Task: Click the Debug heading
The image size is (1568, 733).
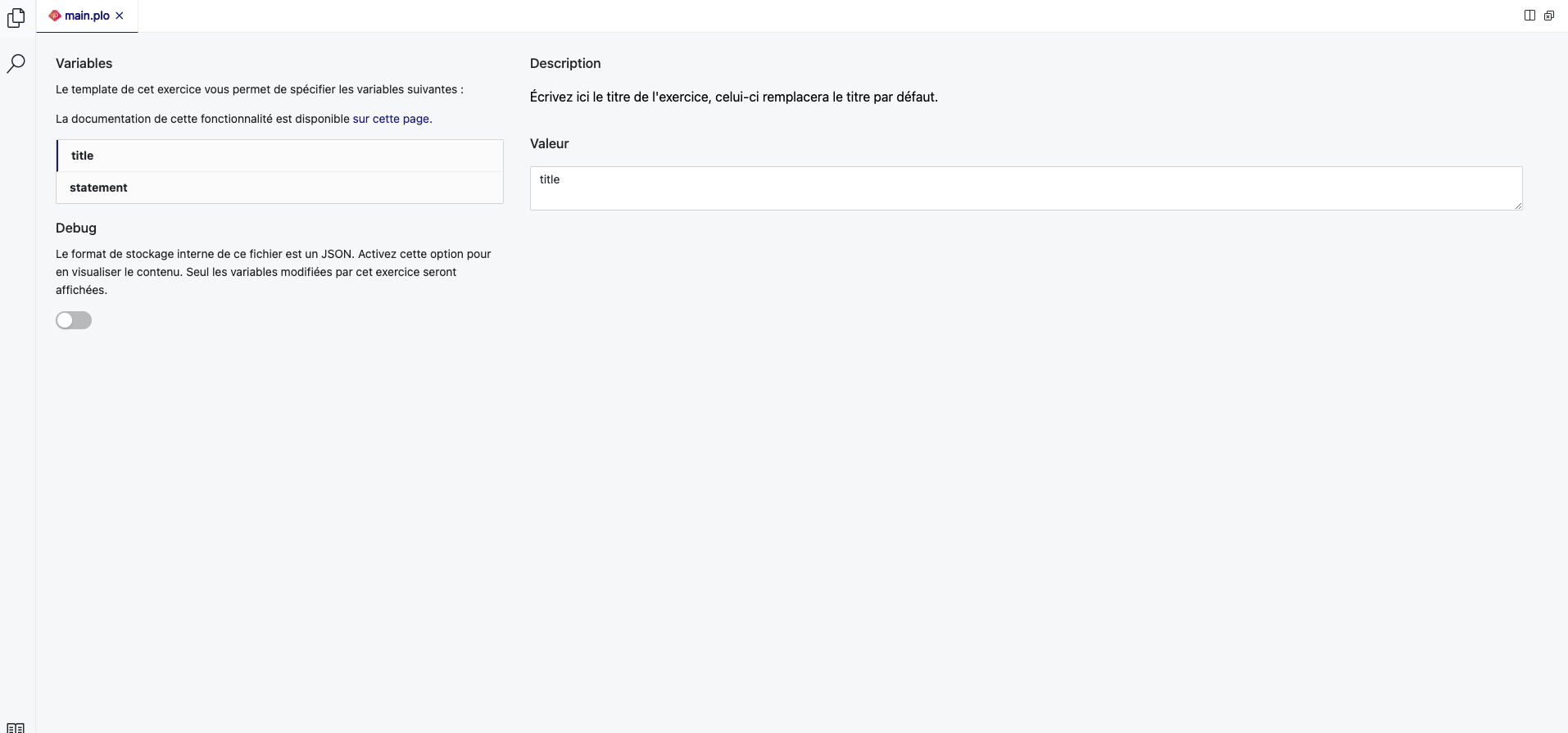Action: point(76,228)
